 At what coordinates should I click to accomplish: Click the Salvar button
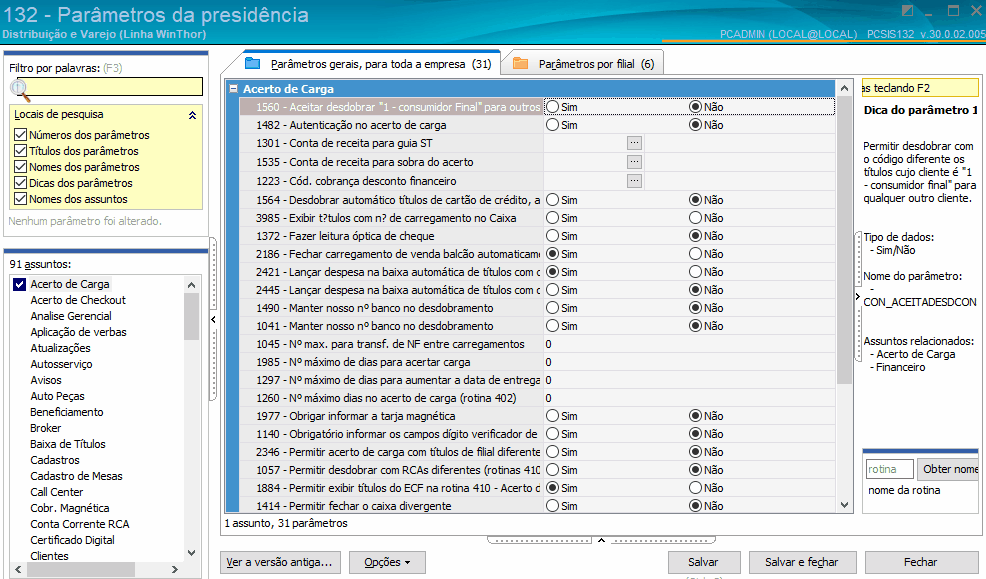point(703,562)
